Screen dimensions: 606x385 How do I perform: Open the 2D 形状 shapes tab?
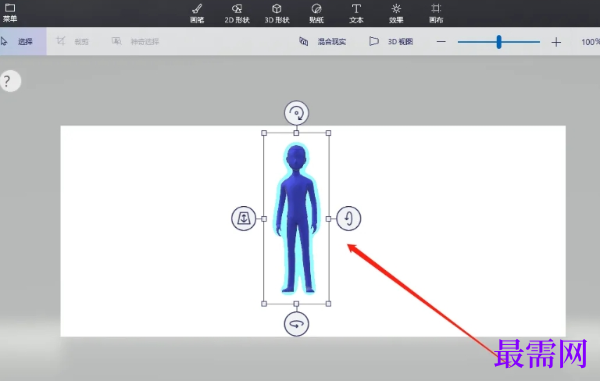(x=237, y=13)
